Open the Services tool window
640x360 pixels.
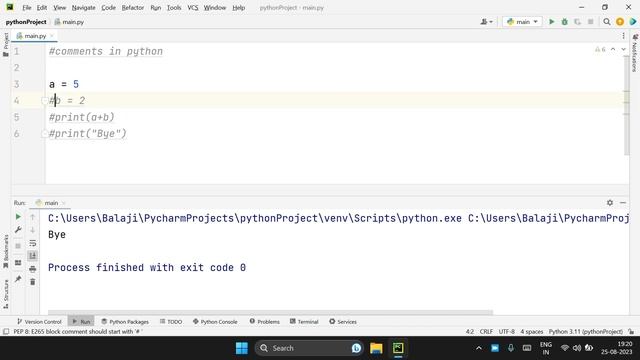point(343,322)
